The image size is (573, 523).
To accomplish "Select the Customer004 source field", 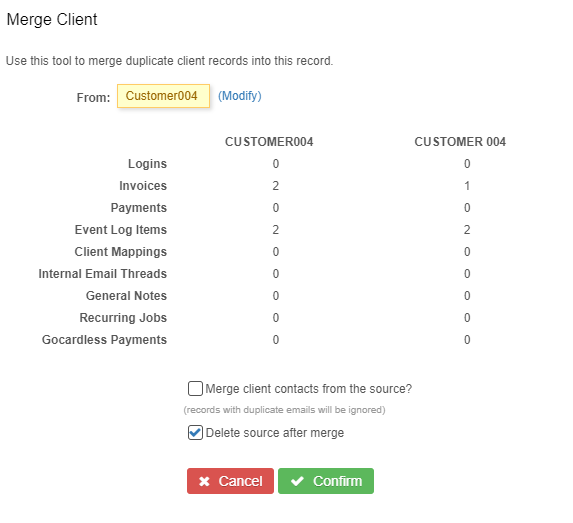I will point(163,96).
